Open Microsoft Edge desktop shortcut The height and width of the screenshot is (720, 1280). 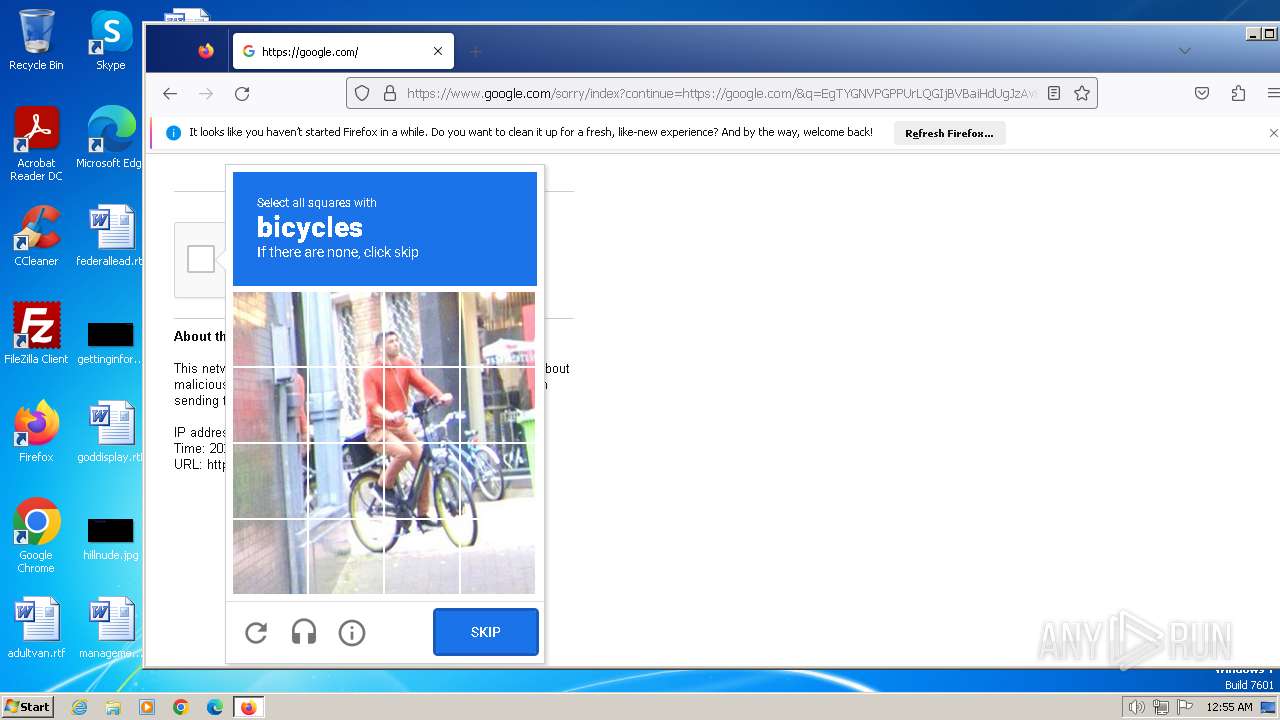pyautogui.click(x=110, y=137)
